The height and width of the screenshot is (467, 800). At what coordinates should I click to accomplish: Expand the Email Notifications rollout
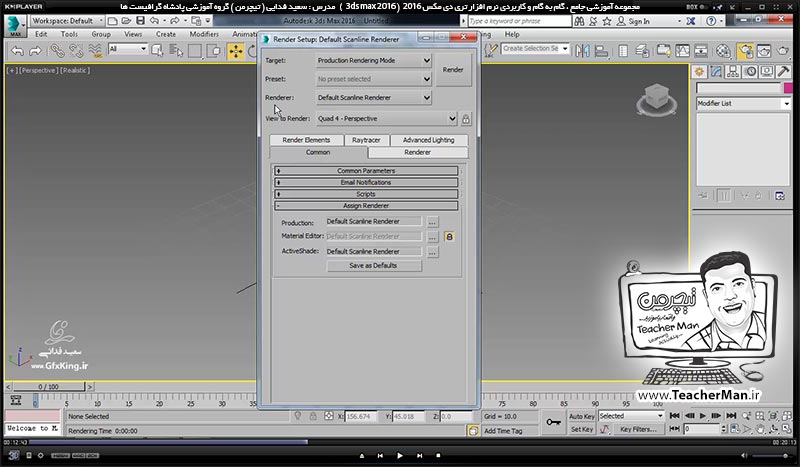coord(366,183)
